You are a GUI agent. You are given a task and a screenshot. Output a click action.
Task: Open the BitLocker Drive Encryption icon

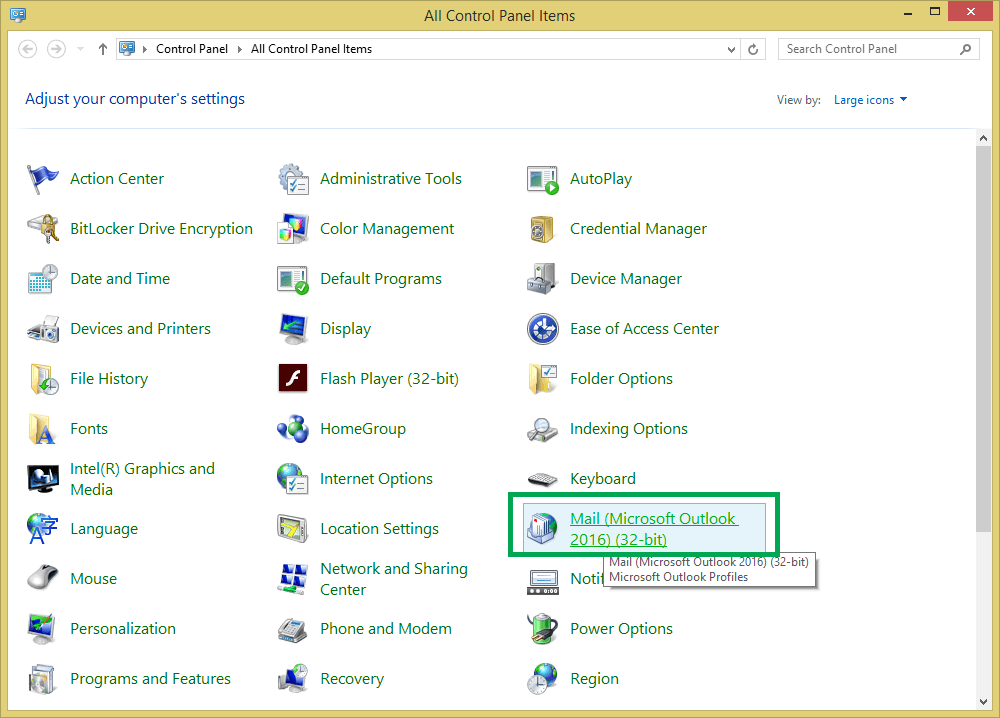pyautogui.click(x=43, y=229)
